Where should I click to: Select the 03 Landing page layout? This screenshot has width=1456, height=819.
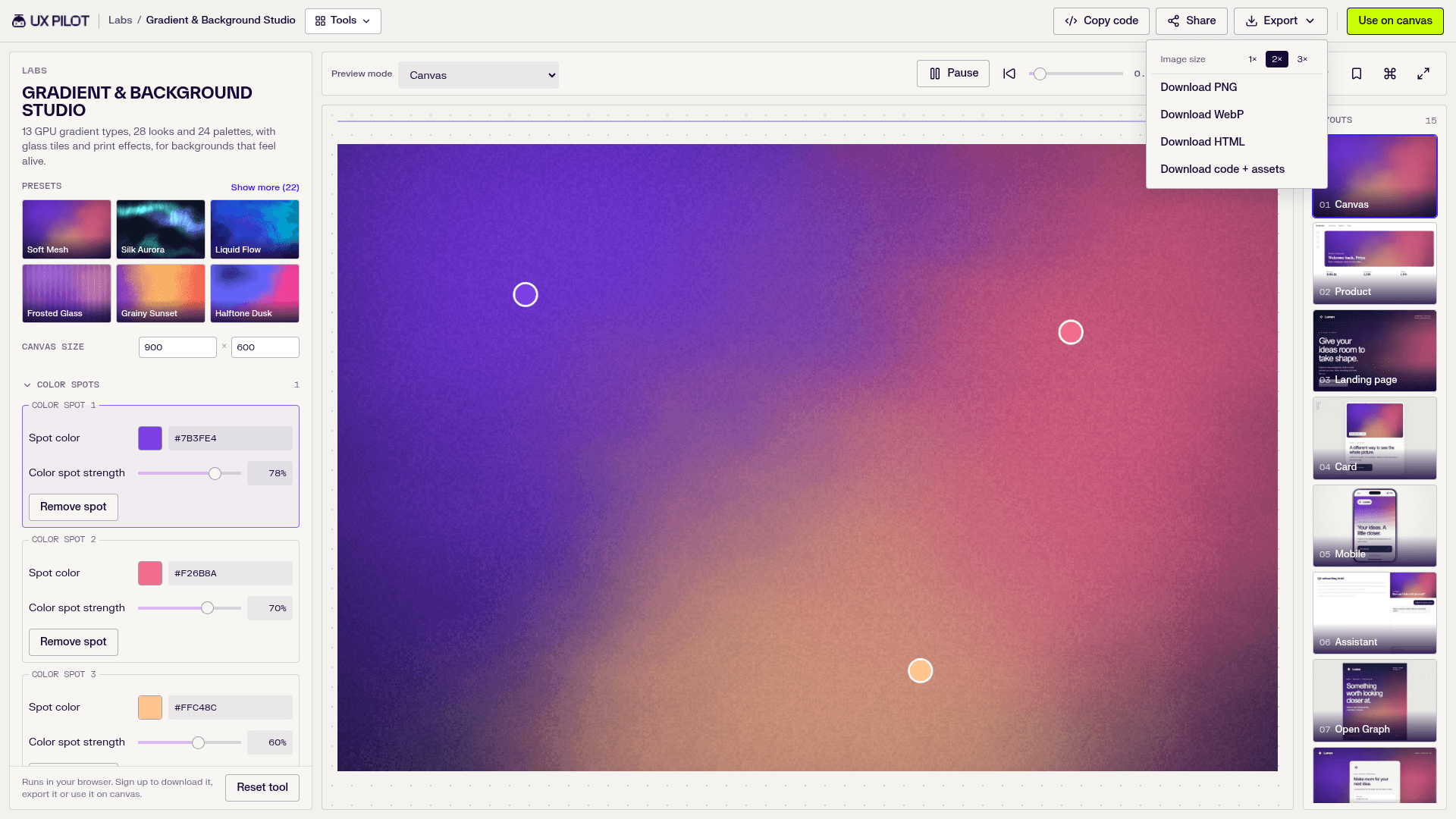tap(1375, 350)
